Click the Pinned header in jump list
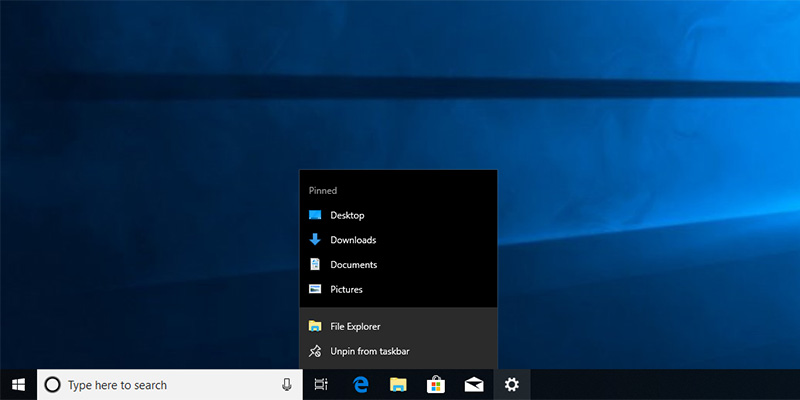Image resolution: width=800 pixels, height=400 pixels. tap(323, 190)
